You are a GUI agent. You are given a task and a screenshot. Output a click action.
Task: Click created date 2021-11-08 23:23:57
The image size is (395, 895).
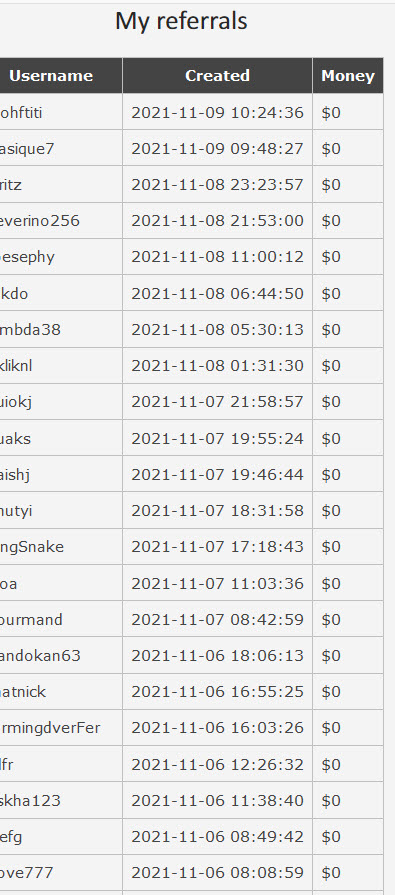click(x=217, y=184)
